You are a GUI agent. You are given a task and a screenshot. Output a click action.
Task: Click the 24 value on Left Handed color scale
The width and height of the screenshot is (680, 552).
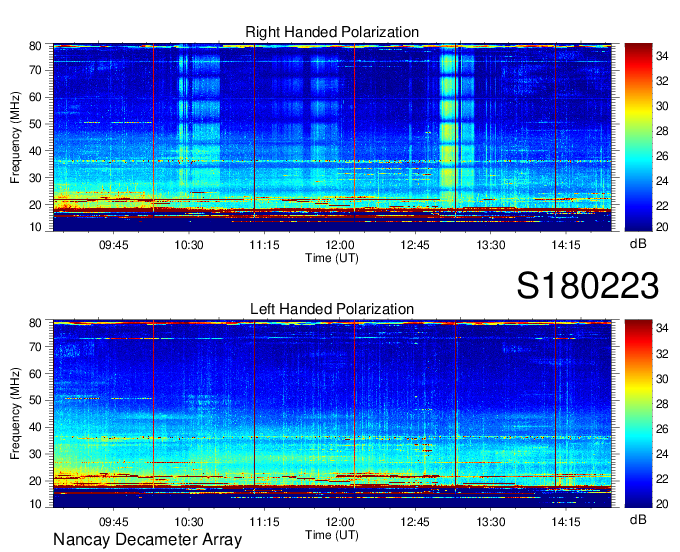(662, 454)
